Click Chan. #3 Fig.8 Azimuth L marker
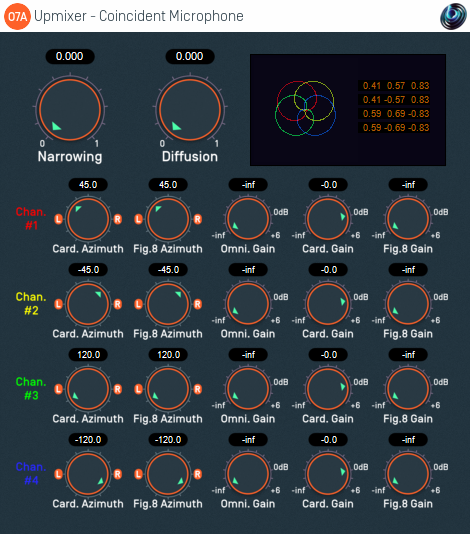 tap(138, 389)
